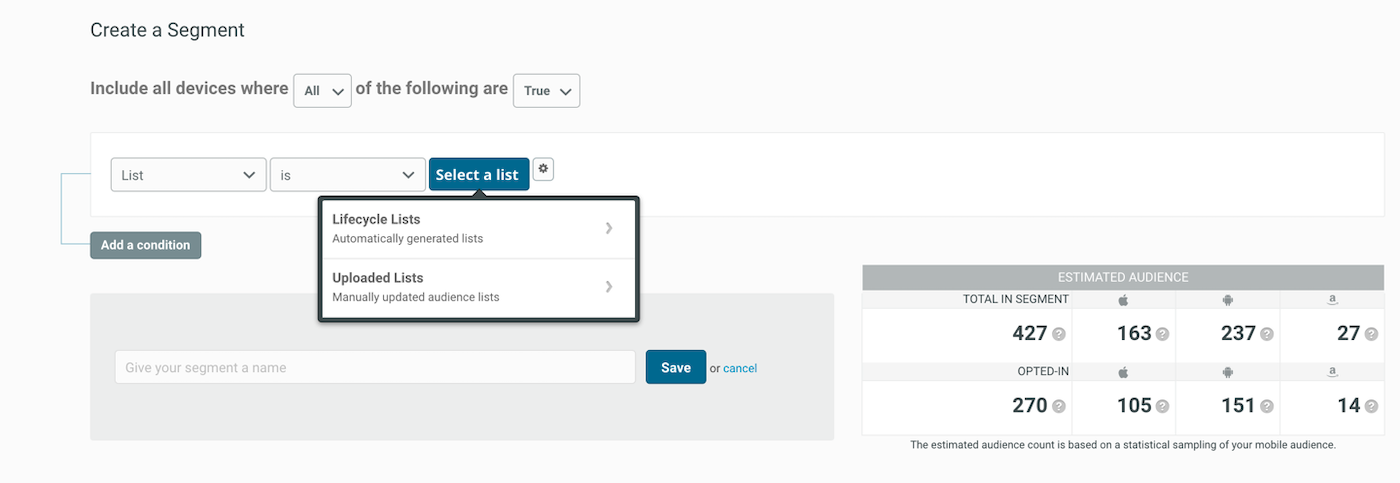Focus the segment name input field
This screenshot has width=1400, height=483.
375,367
